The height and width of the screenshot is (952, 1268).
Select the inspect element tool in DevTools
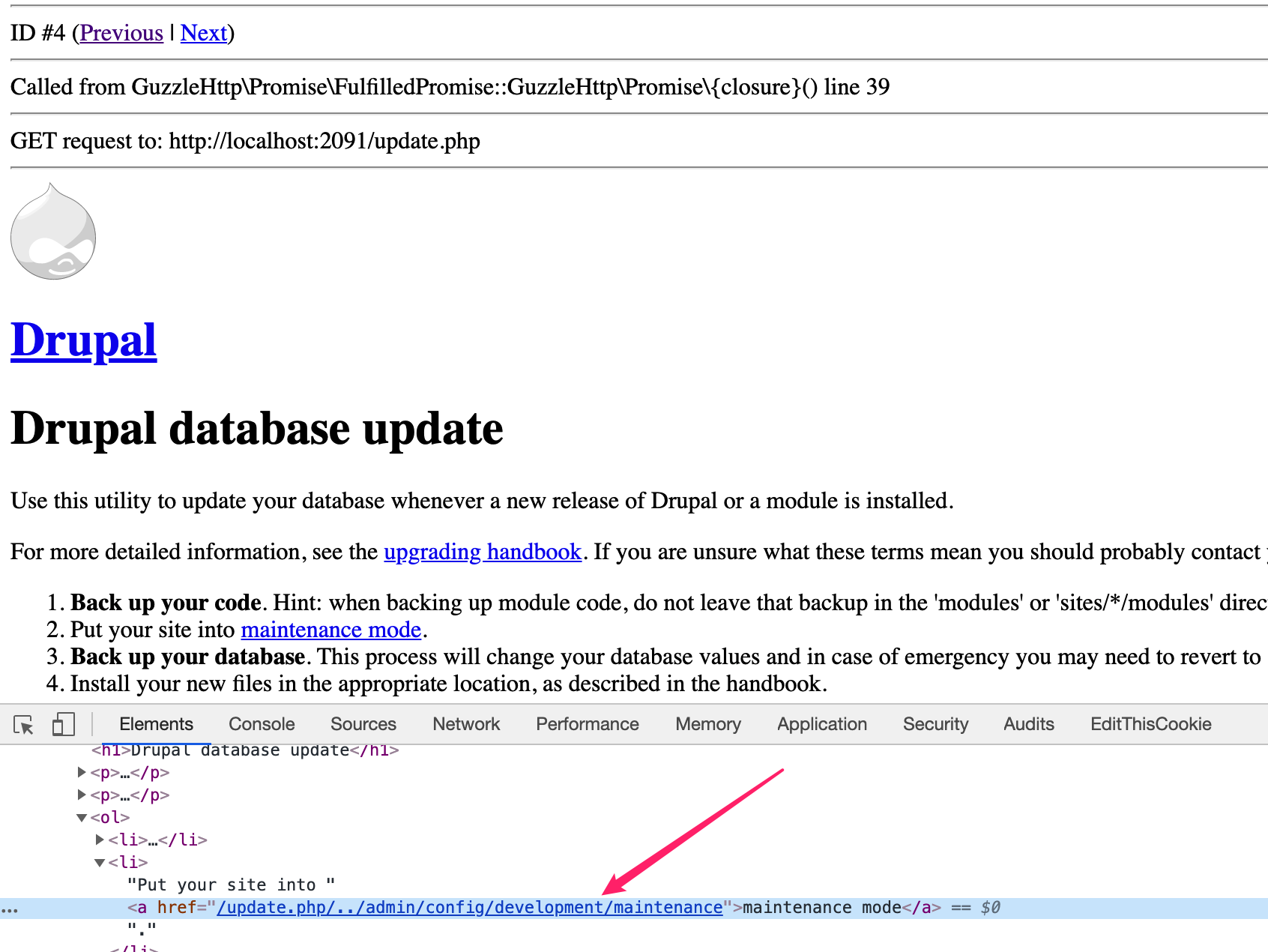22,726
